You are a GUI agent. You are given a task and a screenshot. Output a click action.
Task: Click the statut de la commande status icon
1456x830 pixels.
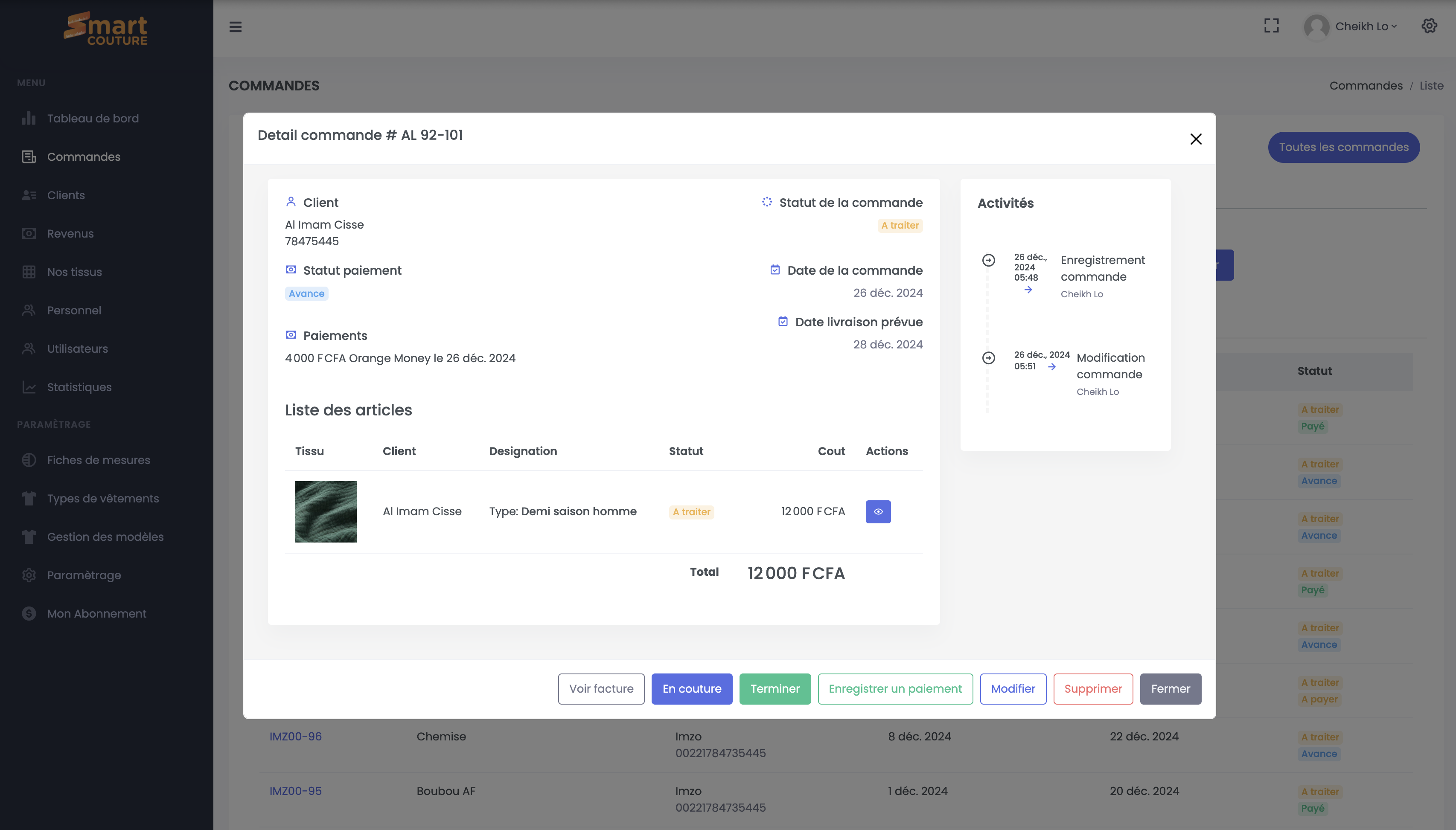(766, 202)
